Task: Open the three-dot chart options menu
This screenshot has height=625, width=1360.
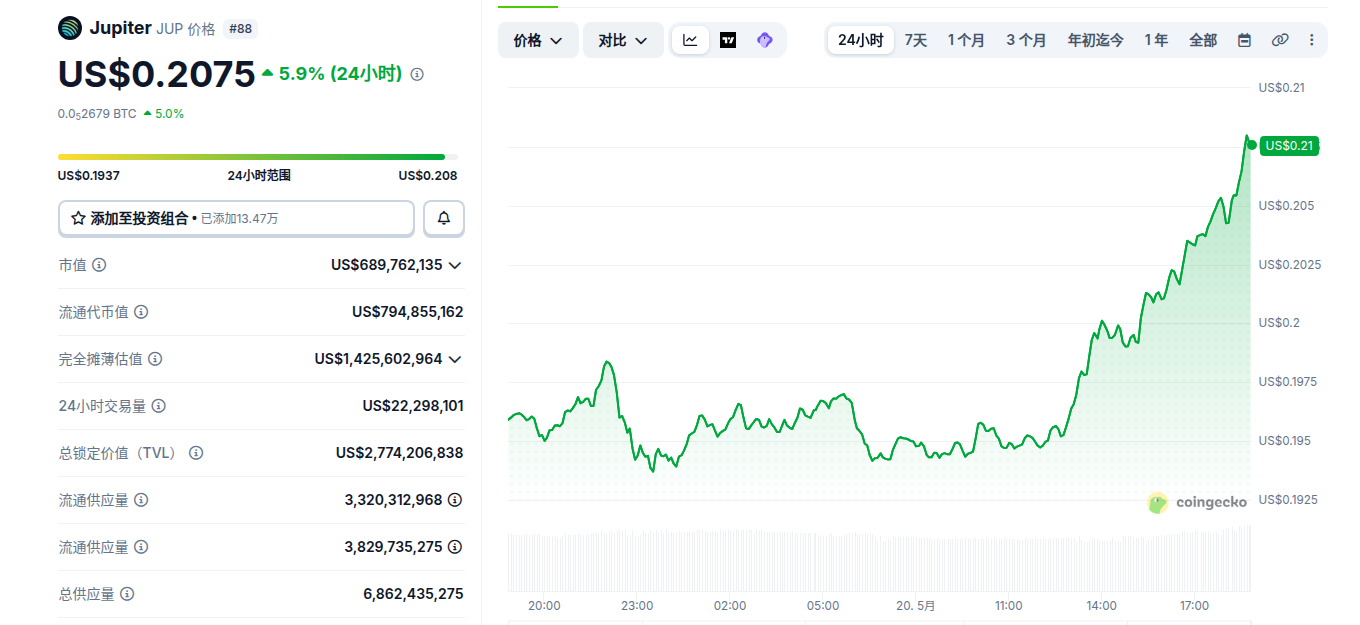Action: [x=1312, y=40]
